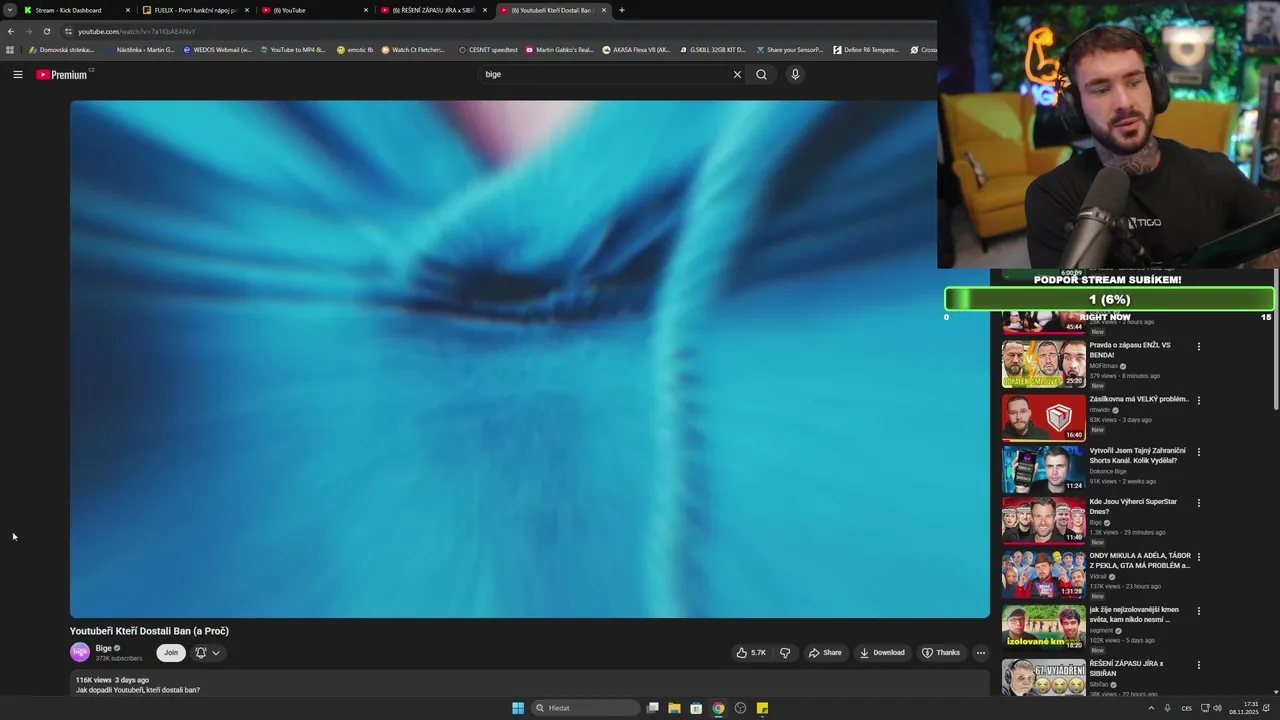Open a new browser tab
This screenshot has width=1280, height=720.
point(622,10)
